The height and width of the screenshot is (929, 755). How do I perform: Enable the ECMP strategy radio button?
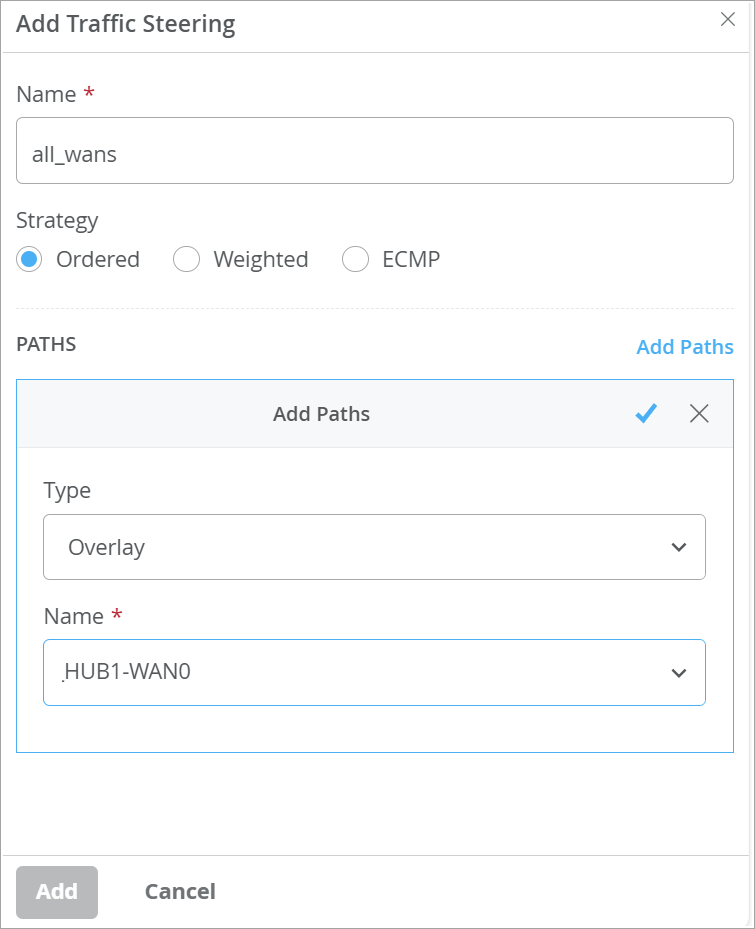coord(356,260)
